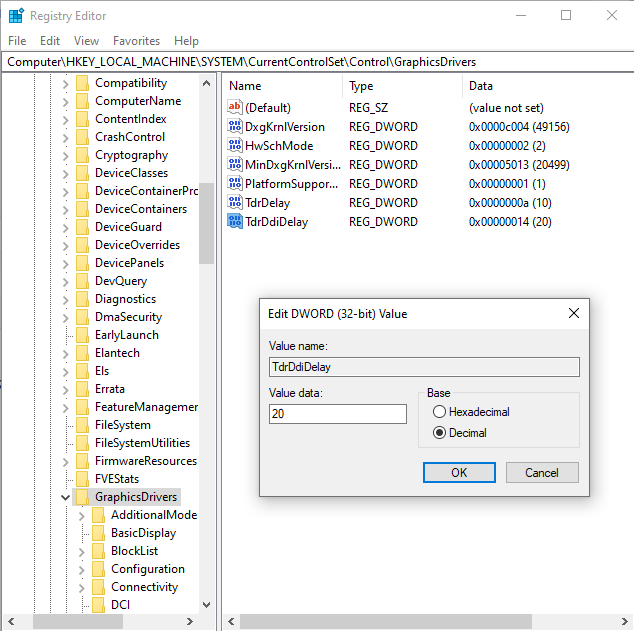
Task: Select the FirmwareResources key
Action: pos(146,461)
